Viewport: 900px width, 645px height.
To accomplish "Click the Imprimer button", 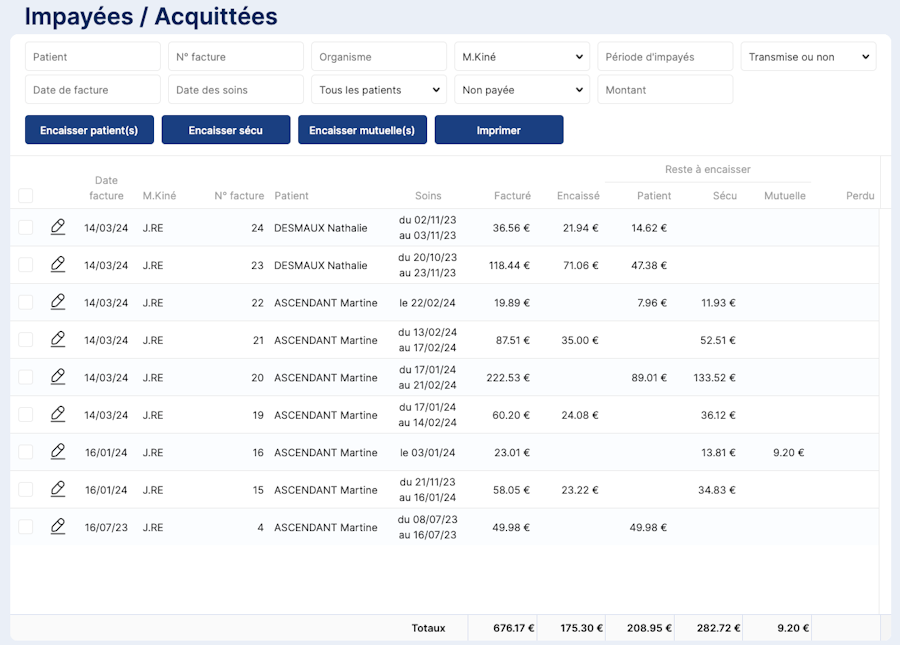I will (x=499, y=130).
